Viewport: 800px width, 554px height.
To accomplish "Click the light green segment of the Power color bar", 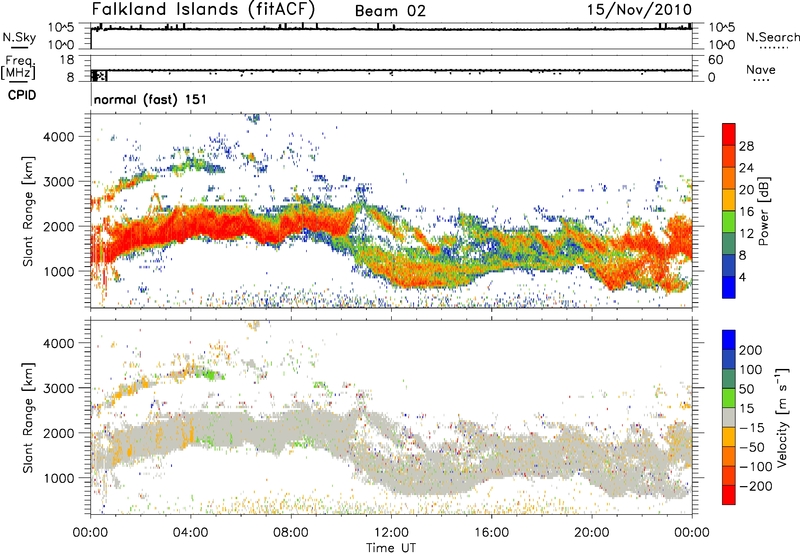I will pos(729,221).
